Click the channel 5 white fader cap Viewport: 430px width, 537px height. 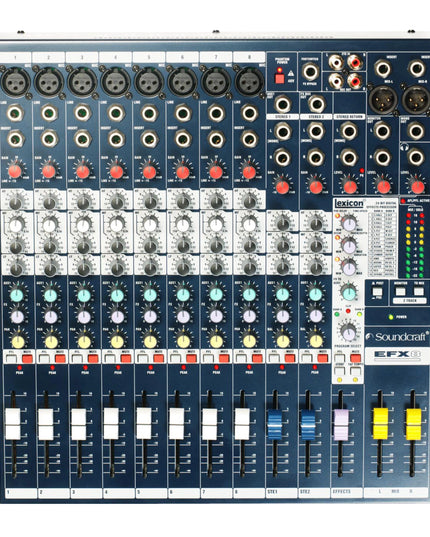pyautogui.click(x=144, y=423)
